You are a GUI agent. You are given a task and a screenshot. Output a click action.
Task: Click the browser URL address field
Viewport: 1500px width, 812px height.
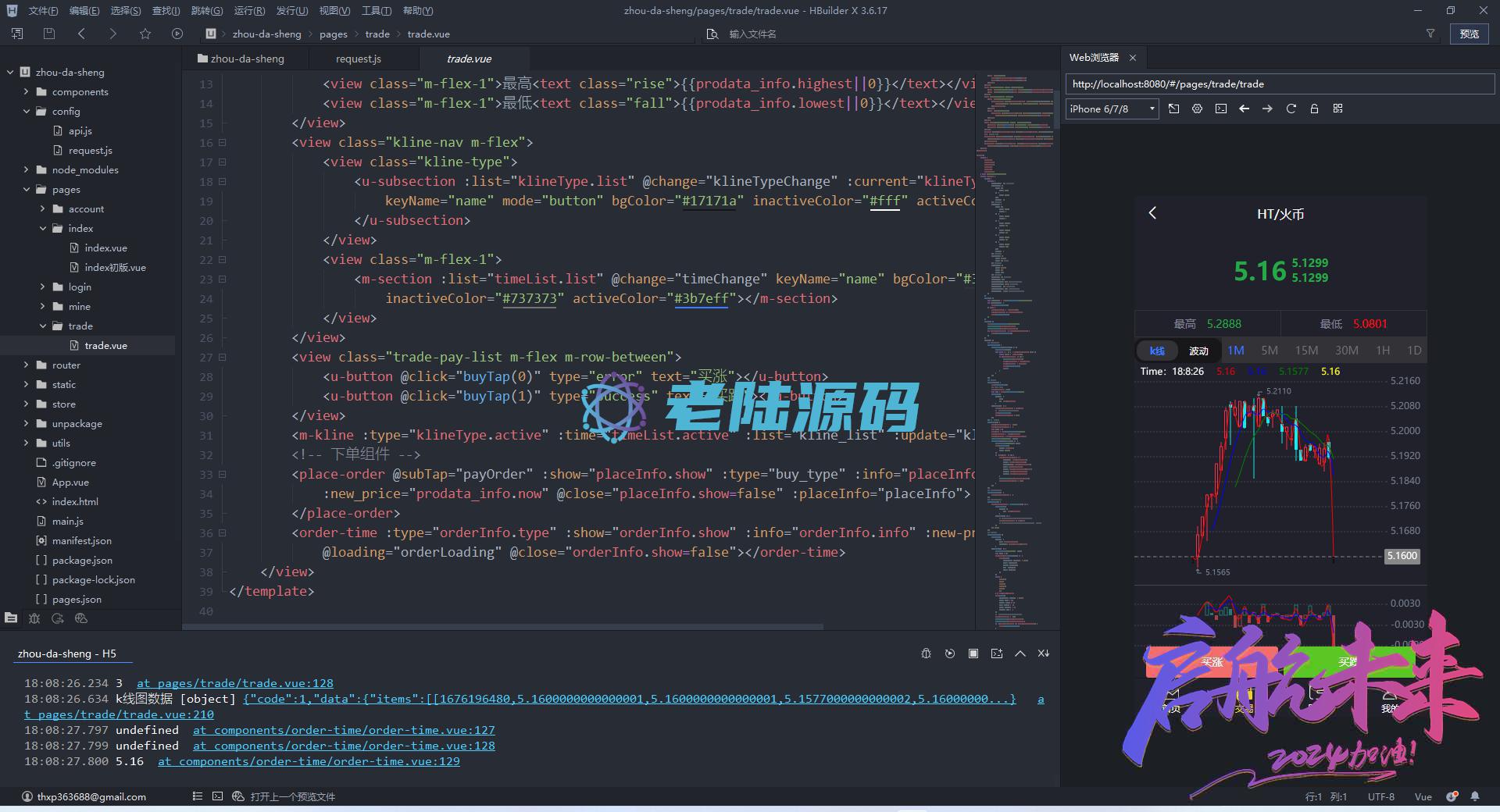[1279, 84]
